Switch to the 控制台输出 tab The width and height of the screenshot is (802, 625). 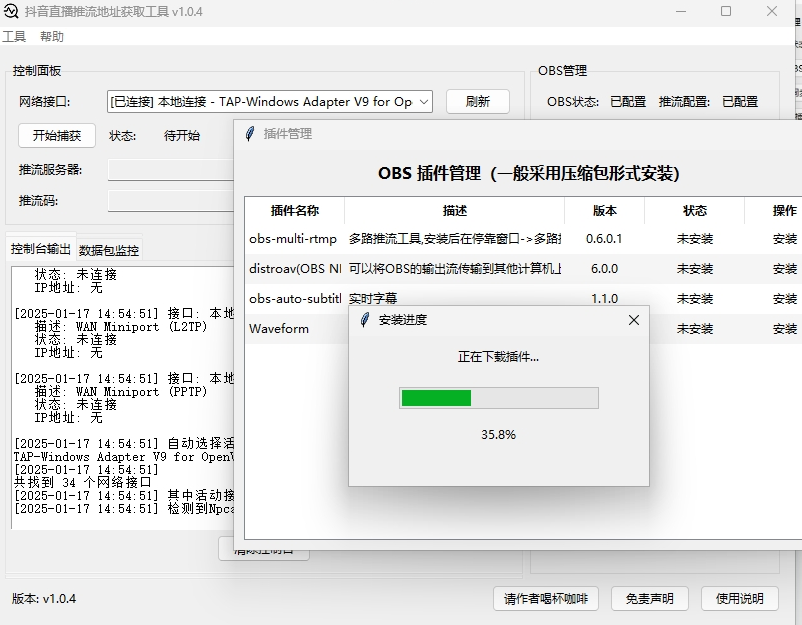(40, 249)
